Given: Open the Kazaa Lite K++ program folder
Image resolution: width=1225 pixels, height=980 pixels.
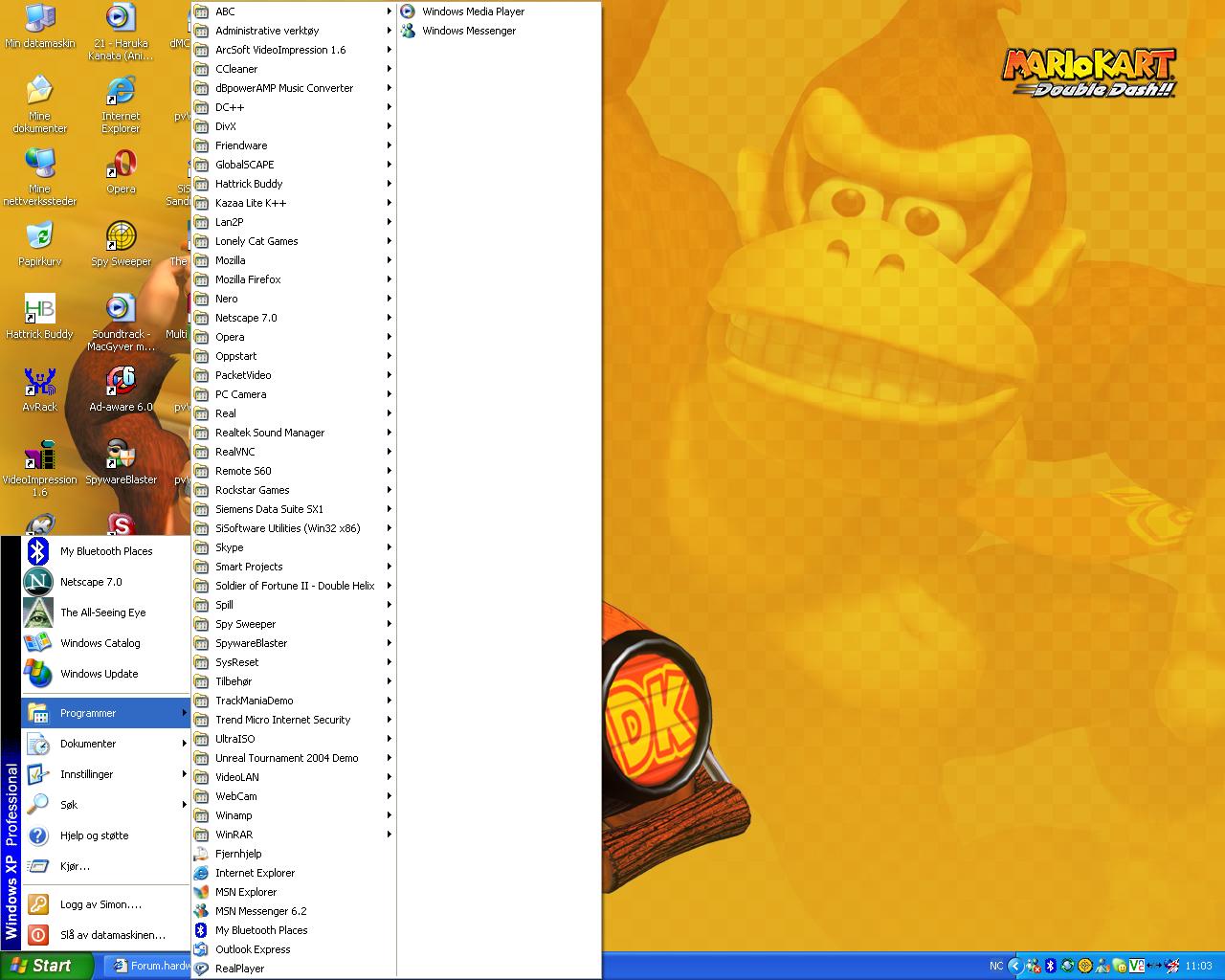Looking at the screenshot, I should tap(294, 203).
